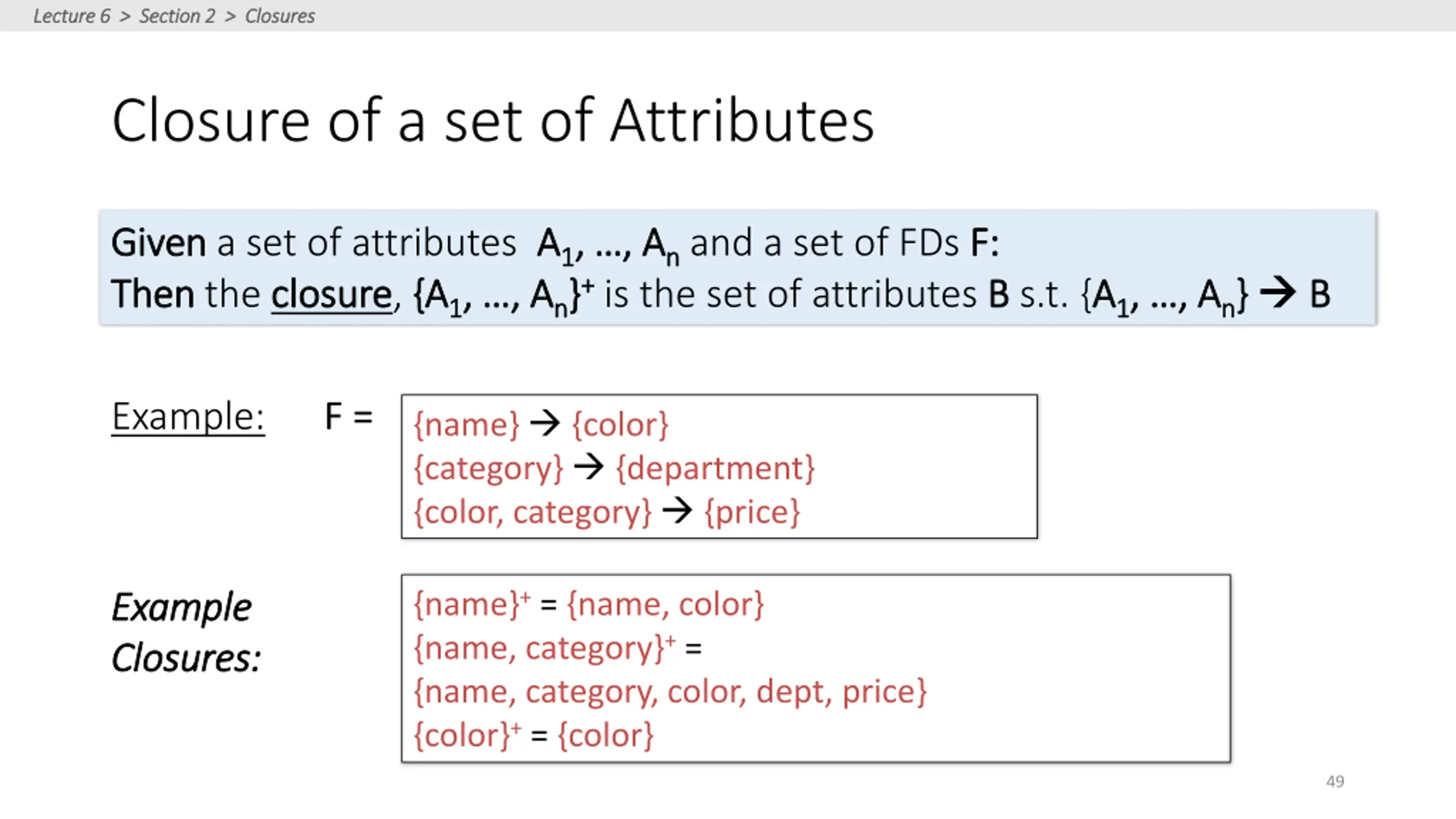Click the {name}+ = {name, color} line

coord(589,604)
